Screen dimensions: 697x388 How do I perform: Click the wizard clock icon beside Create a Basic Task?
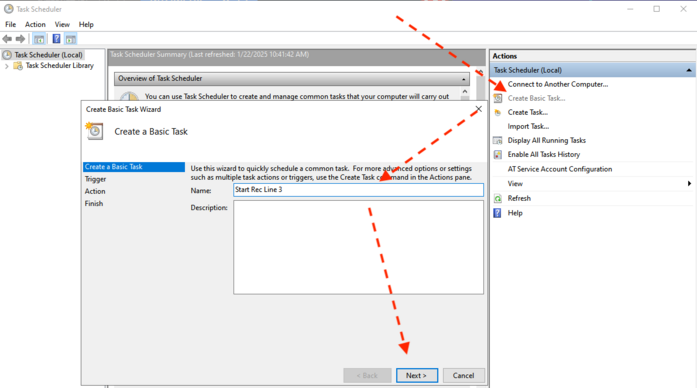pos(94,131)
